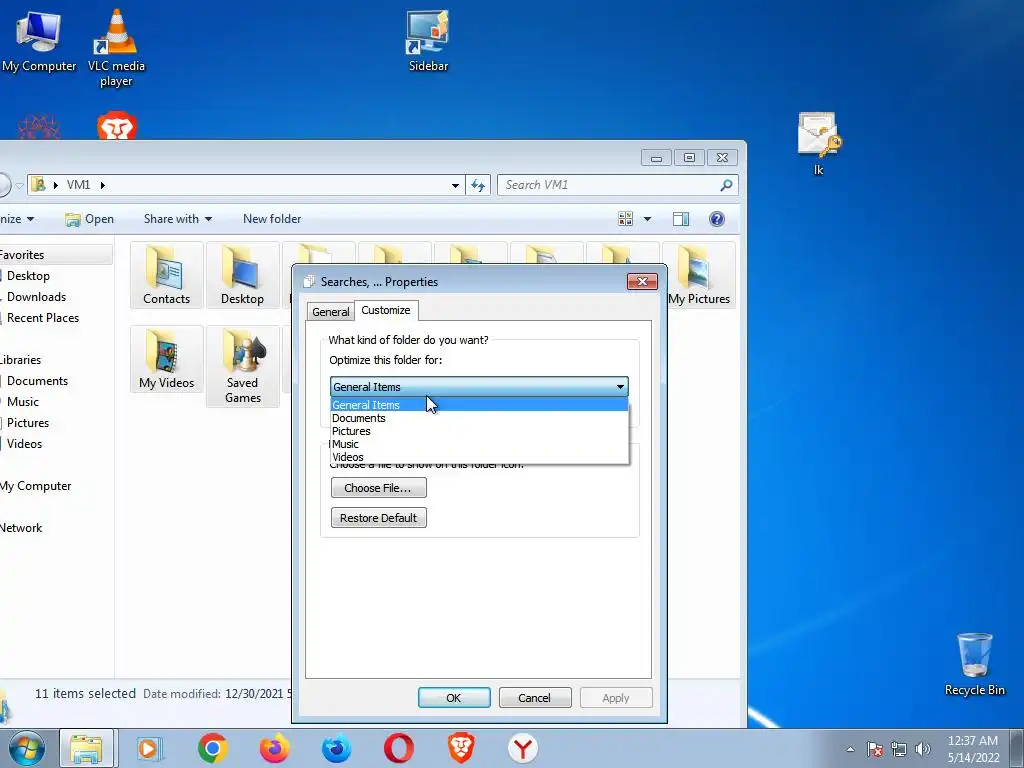Open My Computer desktop icon
Screen dimensions: 1024x768
(x=39, y=42)
